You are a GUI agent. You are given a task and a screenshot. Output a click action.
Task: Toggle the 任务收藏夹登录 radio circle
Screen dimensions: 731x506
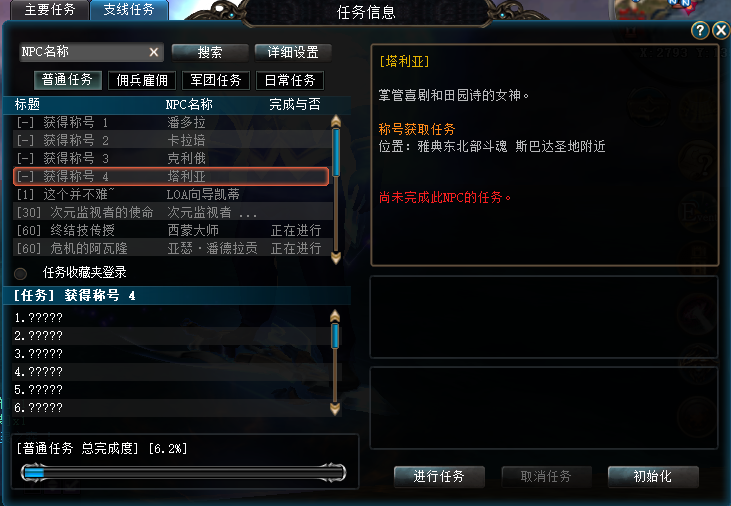(21, 273)
